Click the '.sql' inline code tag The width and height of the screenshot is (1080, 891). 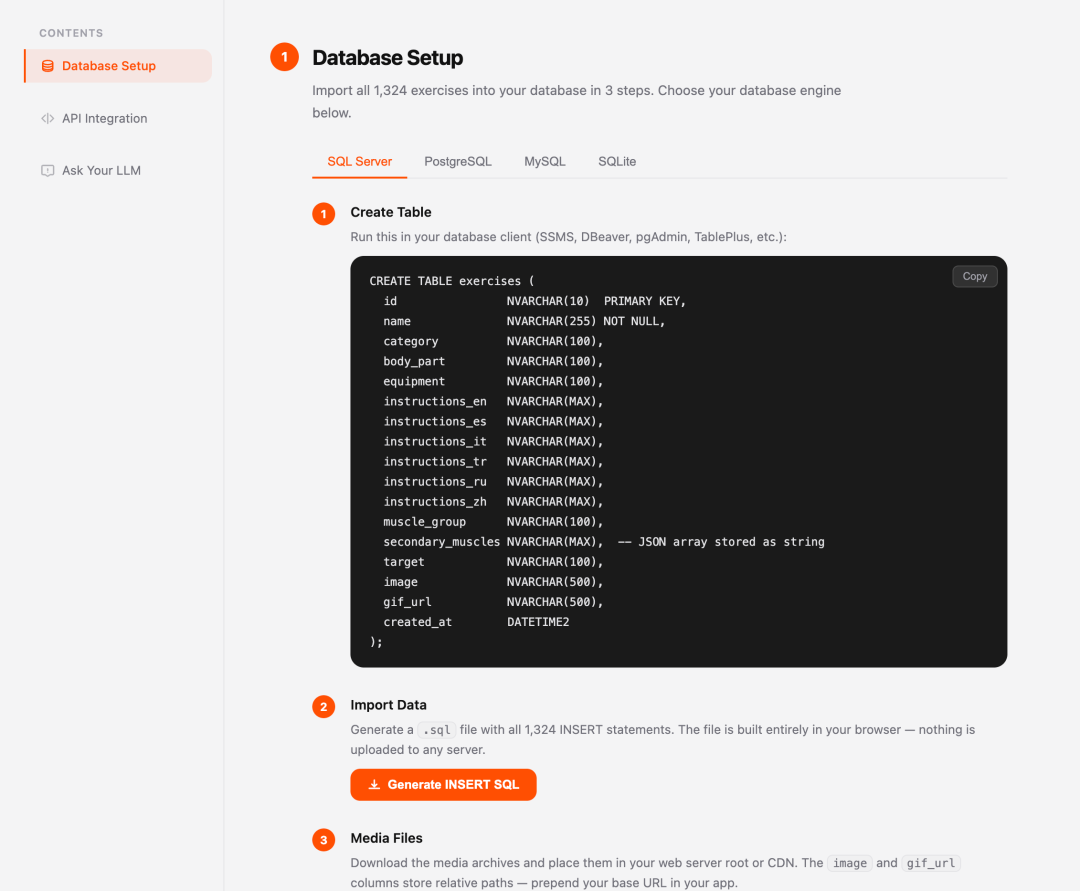click(437, 730)
